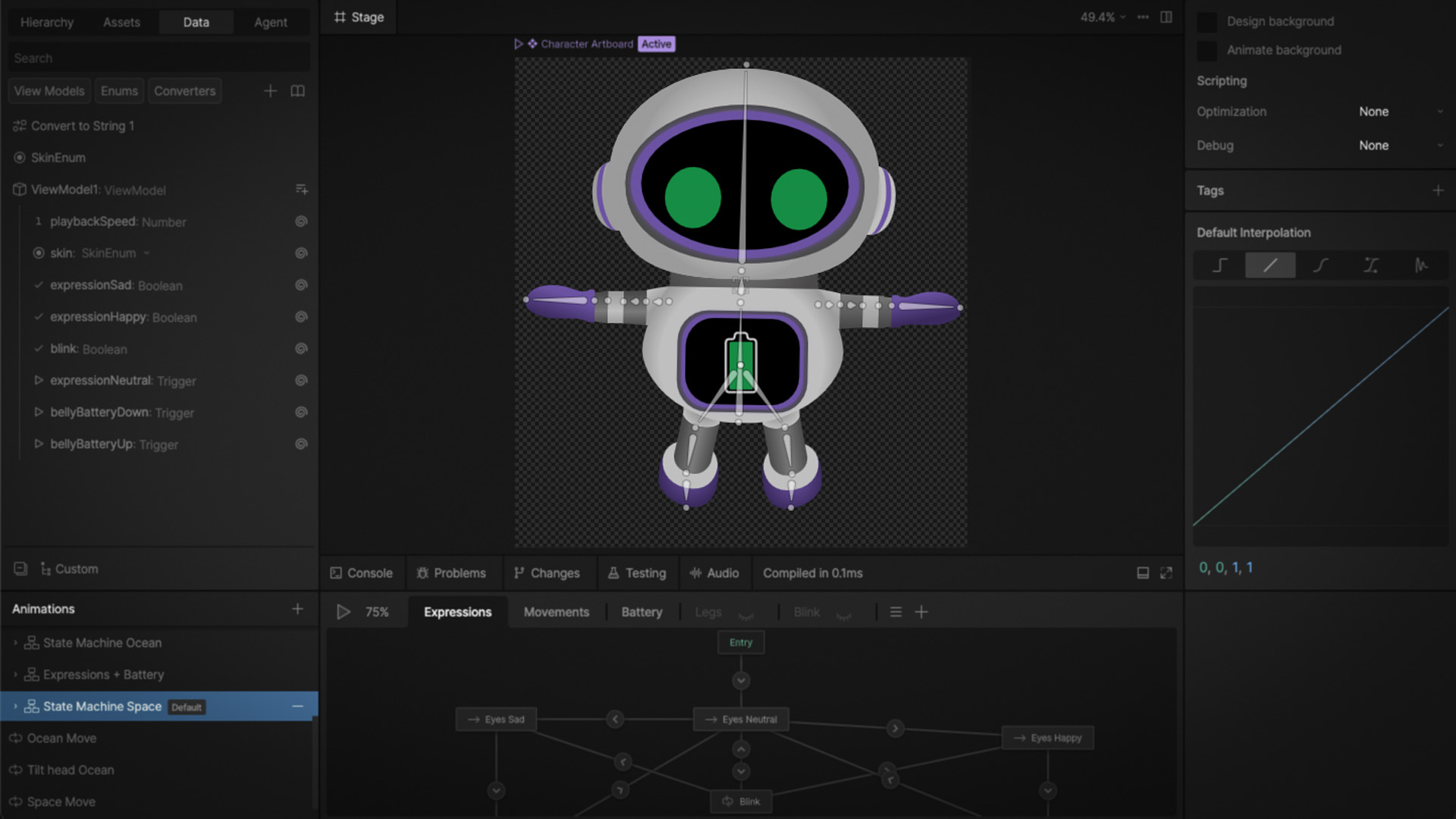
Task: Select the hold interpolation icon
Action: pos(1219,265)
